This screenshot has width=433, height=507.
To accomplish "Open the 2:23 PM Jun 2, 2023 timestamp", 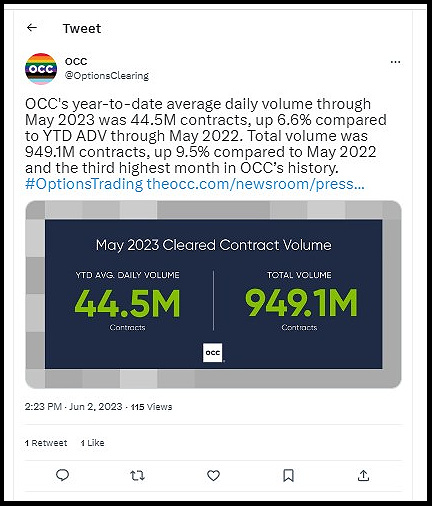I will [x=73, y=407].
